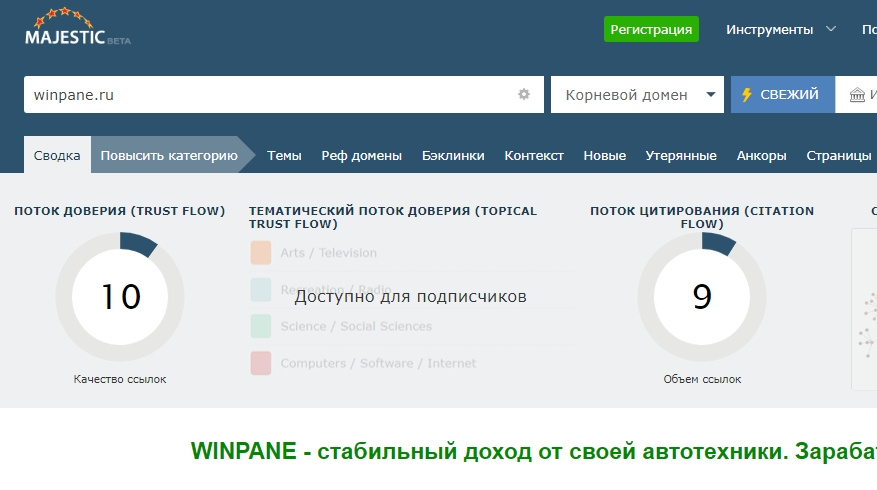Open the Инструменты menu
The width and height of the screenshot is (877, 490).
click(770, 30)
